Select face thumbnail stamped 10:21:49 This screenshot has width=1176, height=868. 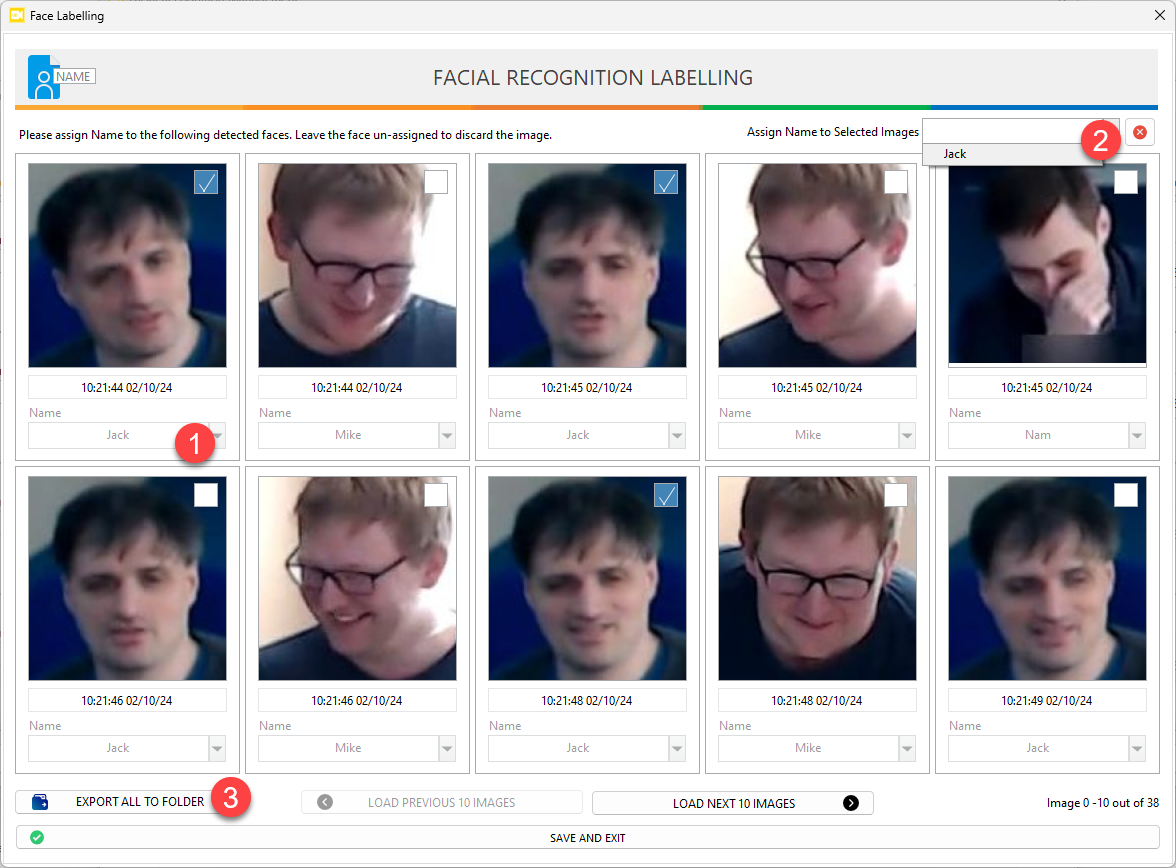[x=1047, y=578]
